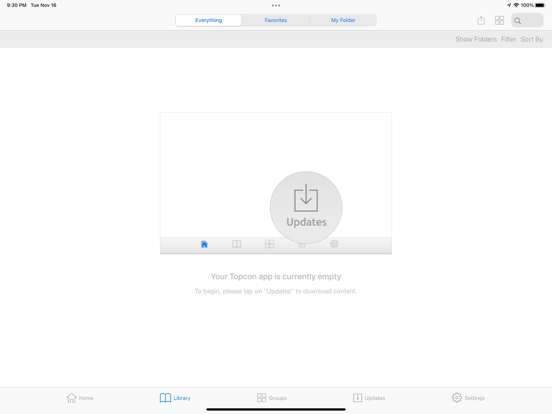Tap the three-dot multitasking indicator at top

pos(276,5)
